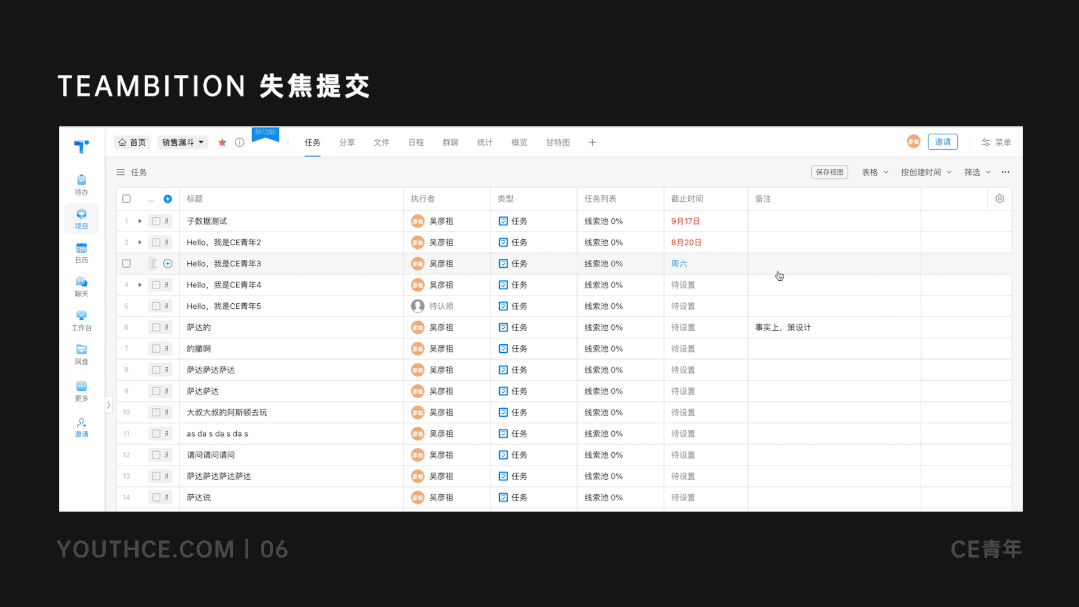Screen dimensions: 1079x607
Task: Mark 子数据测试 task as complete
Action: [x=156, y=221]
